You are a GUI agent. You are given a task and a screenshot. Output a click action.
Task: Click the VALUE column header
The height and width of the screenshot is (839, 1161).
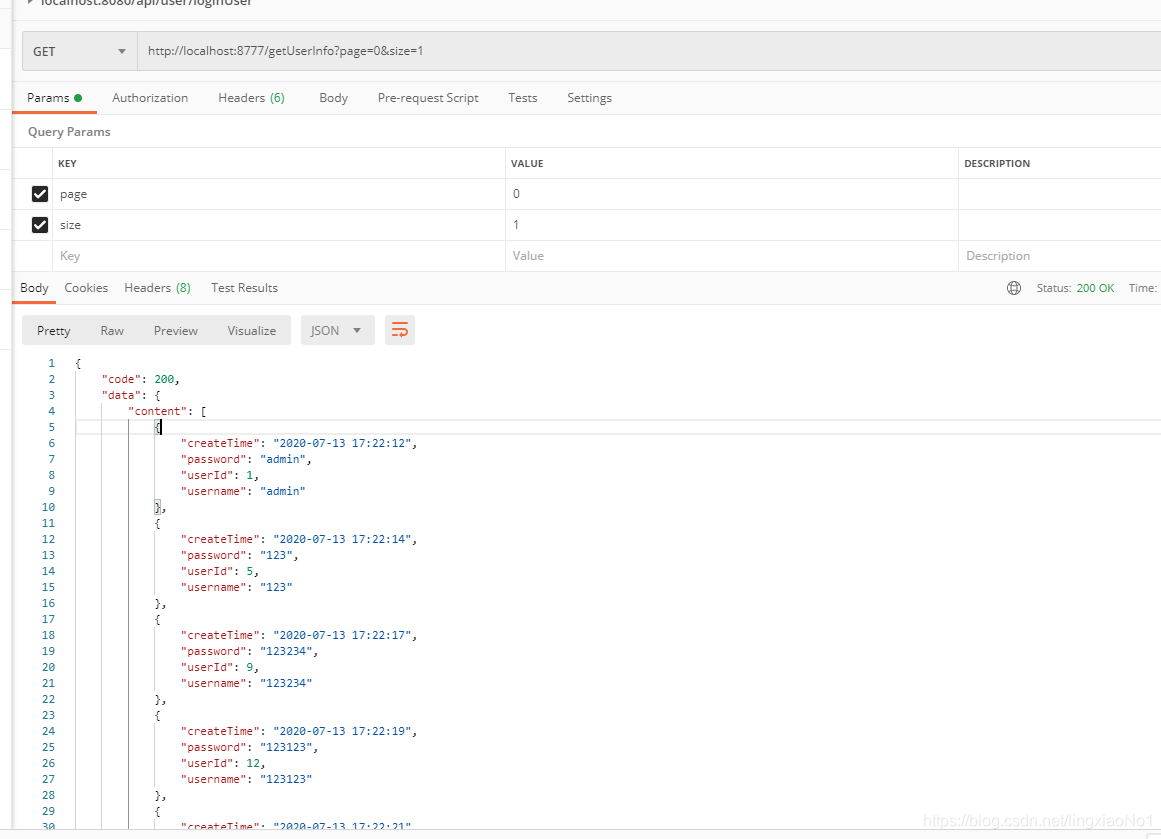click(527, 164)
